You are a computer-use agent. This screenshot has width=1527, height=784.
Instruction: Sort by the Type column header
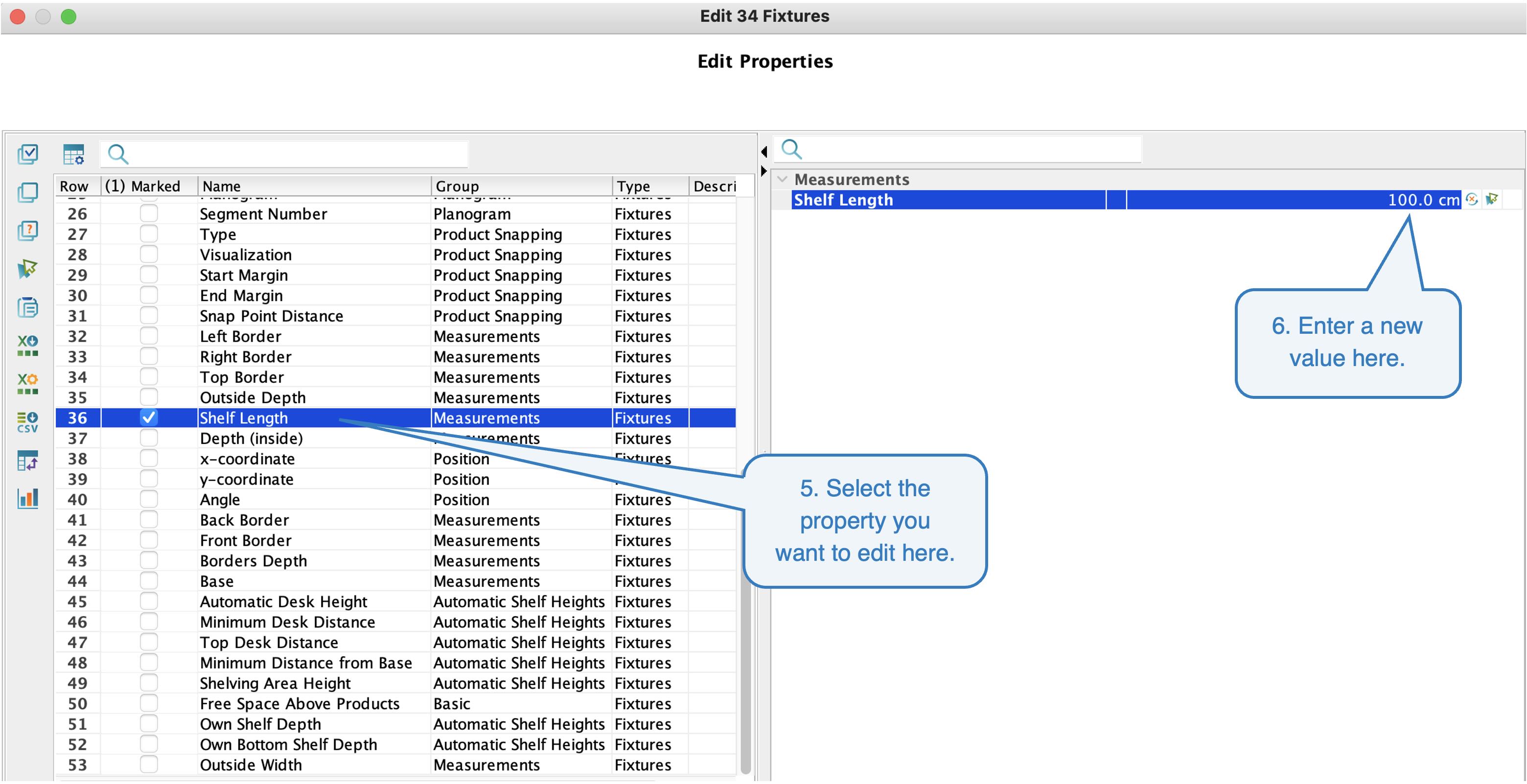point(650,186)
